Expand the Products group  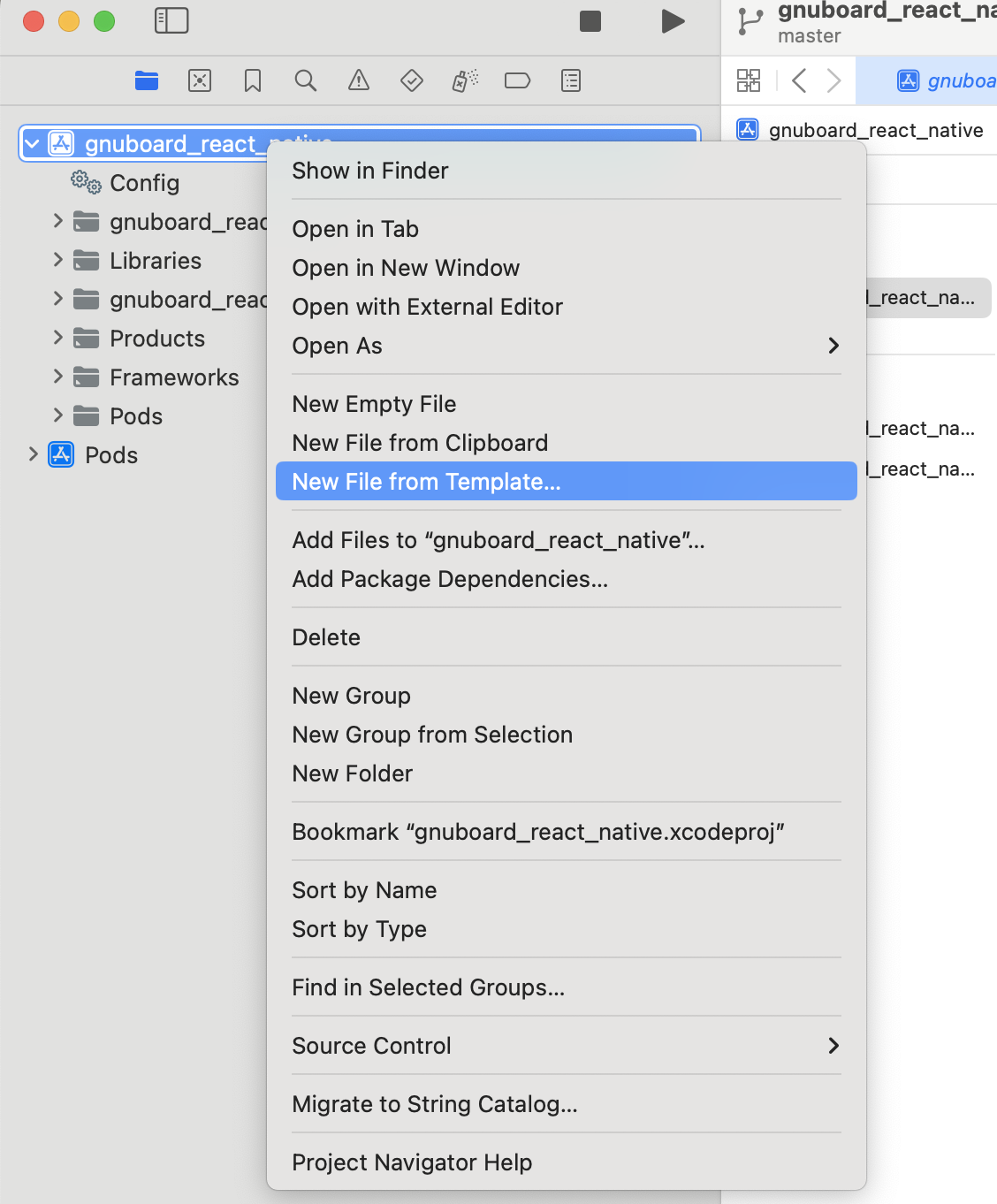(x=57, y=338)
